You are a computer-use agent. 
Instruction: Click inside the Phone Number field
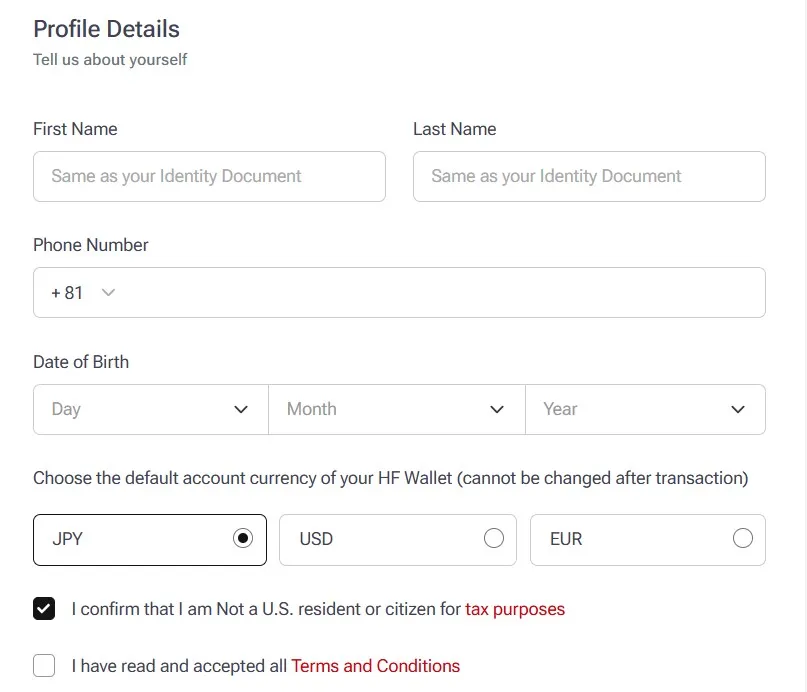coord(440,293)
